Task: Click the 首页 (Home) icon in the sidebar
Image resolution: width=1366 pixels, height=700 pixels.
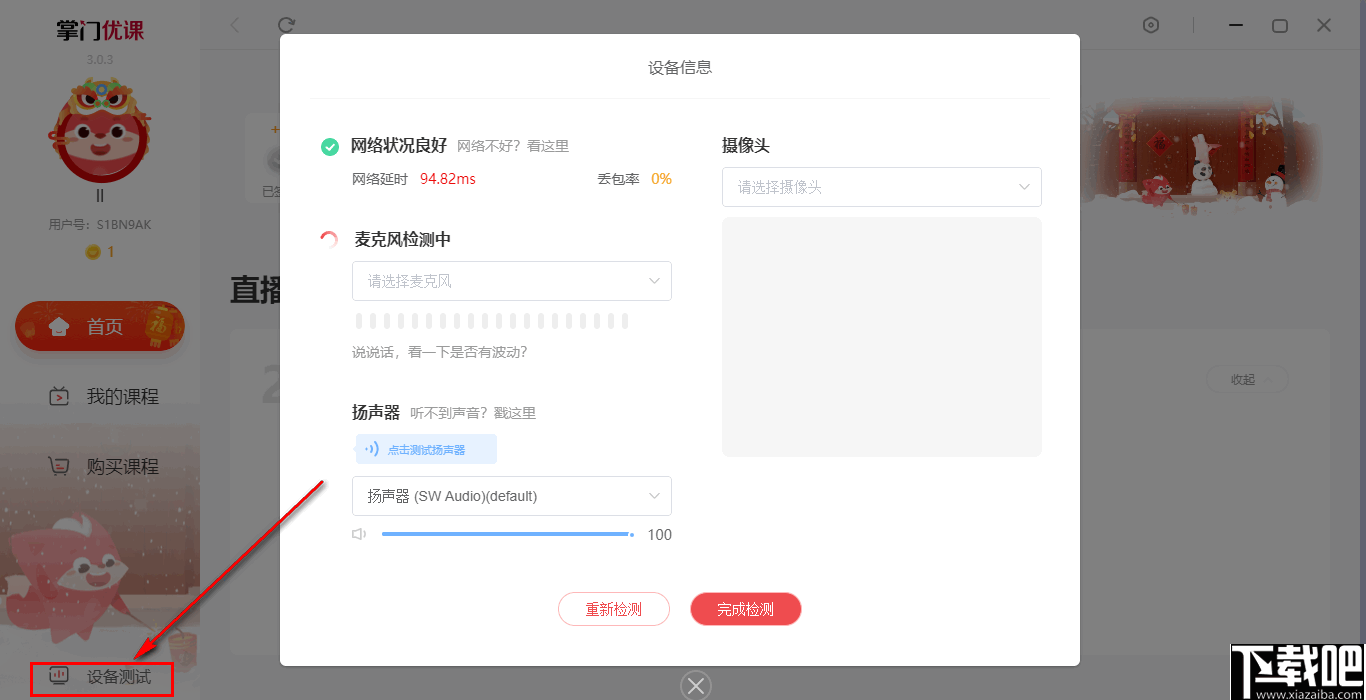Action: (x=60, y=326)
